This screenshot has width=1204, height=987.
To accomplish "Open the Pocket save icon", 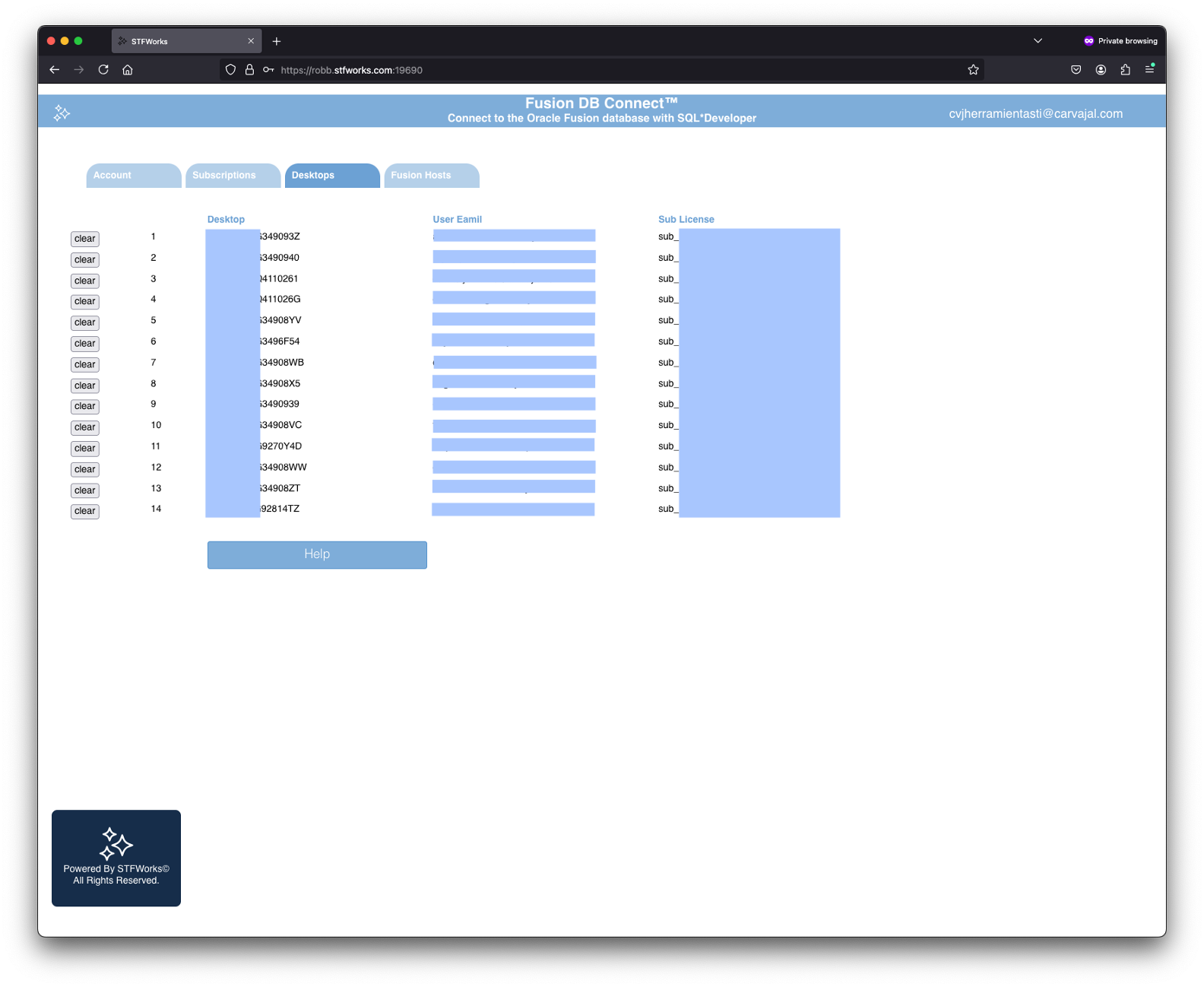I will tap(1076, 70).
